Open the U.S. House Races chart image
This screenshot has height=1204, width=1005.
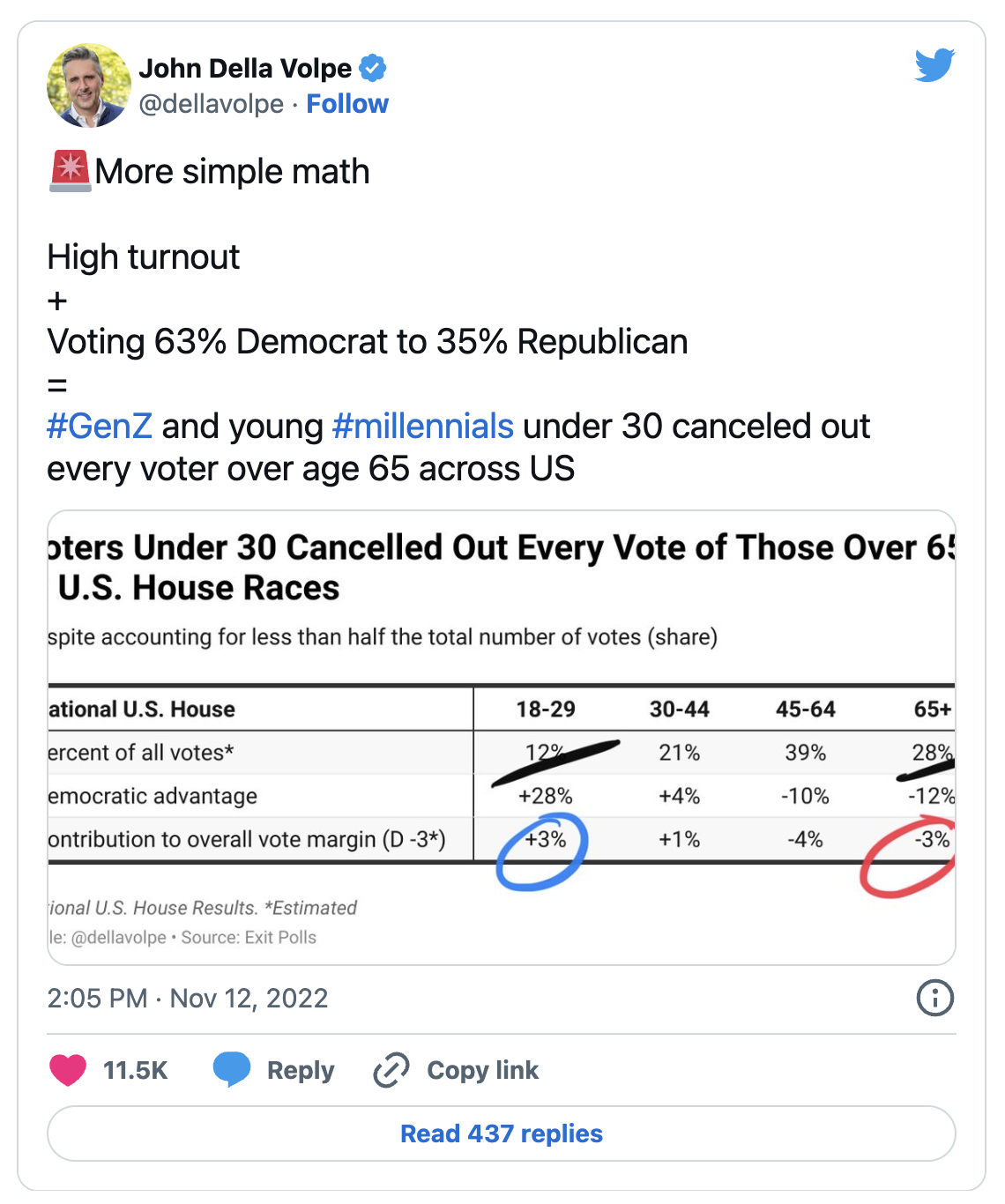pyautogui.click(x=501, y=737)
